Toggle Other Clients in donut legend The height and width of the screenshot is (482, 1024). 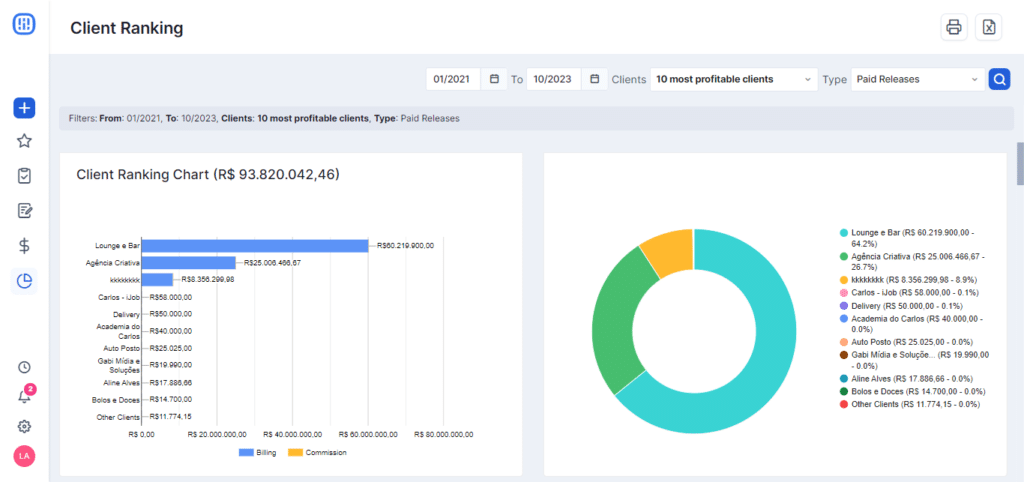pyautogui.click(x=910, y=404)
